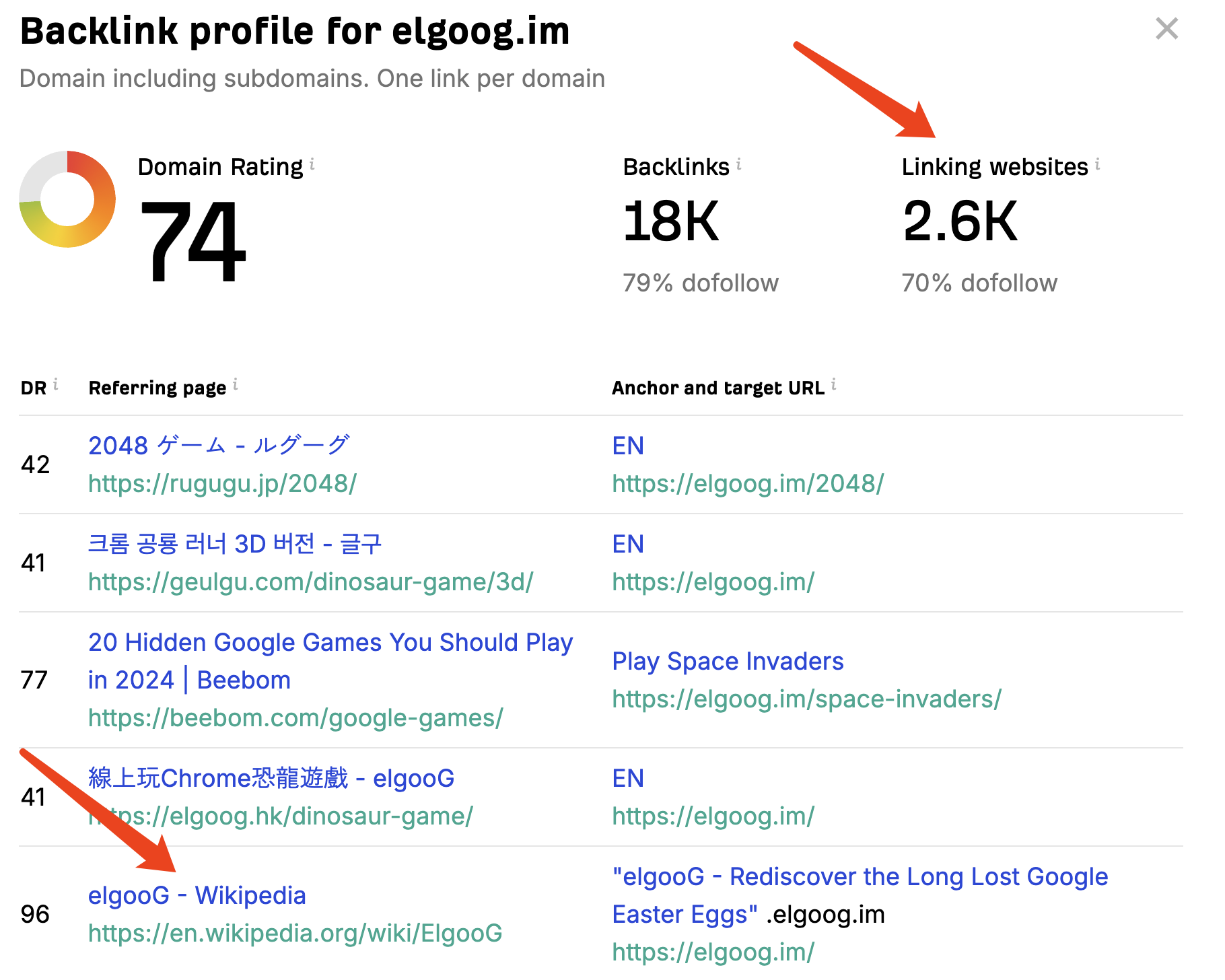The image size is (1225, 980).
Task: Click DR value 96 in Wikipedia row
Action: click(x=35, y=914)
